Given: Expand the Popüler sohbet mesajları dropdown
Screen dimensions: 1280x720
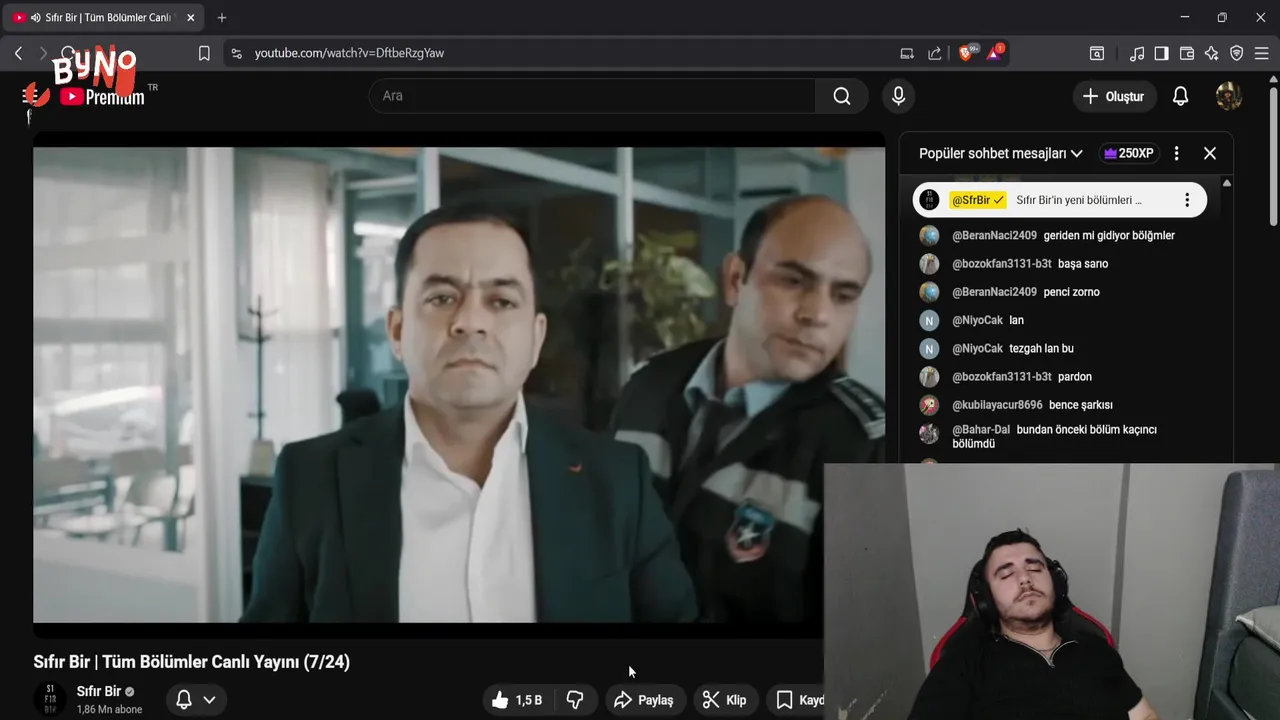Looking at the screenshot, I should tap(1001, 153).
